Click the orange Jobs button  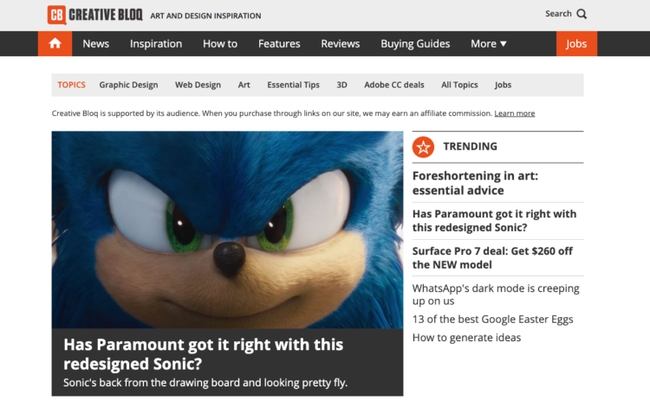pos(577,44)
